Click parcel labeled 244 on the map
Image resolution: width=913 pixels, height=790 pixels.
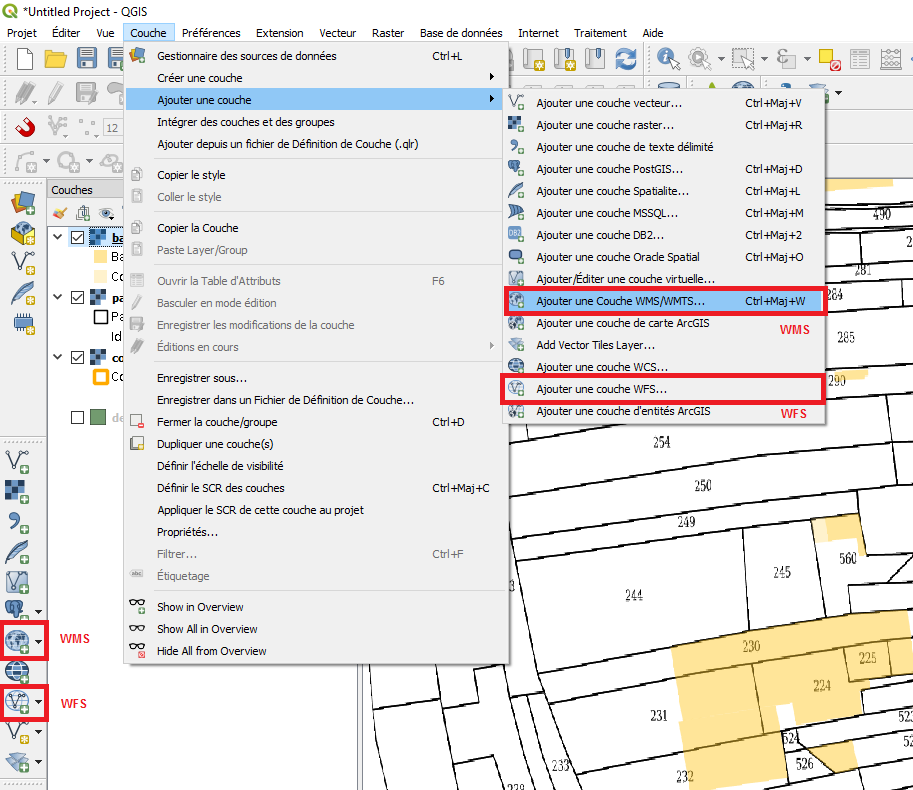coord(634,595)
